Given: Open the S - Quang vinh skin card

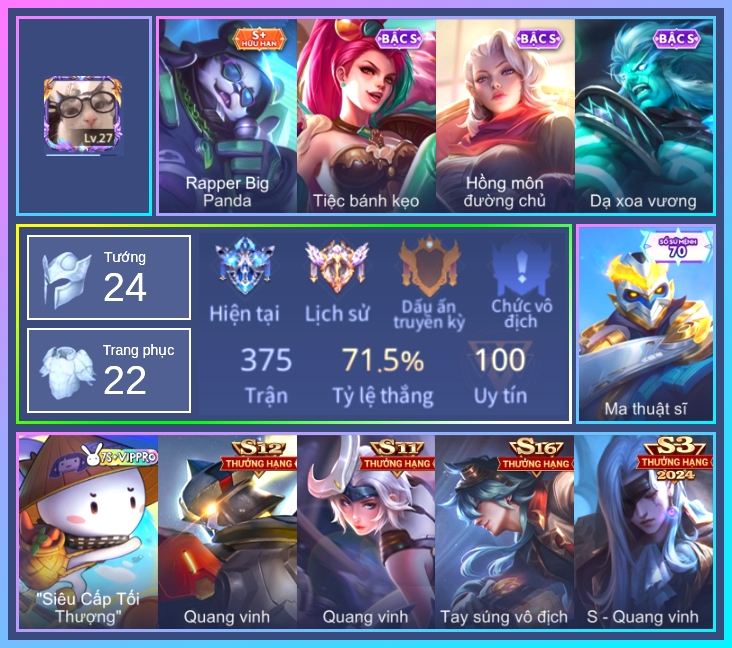Looking at the screenshot, I should [644, 532].
